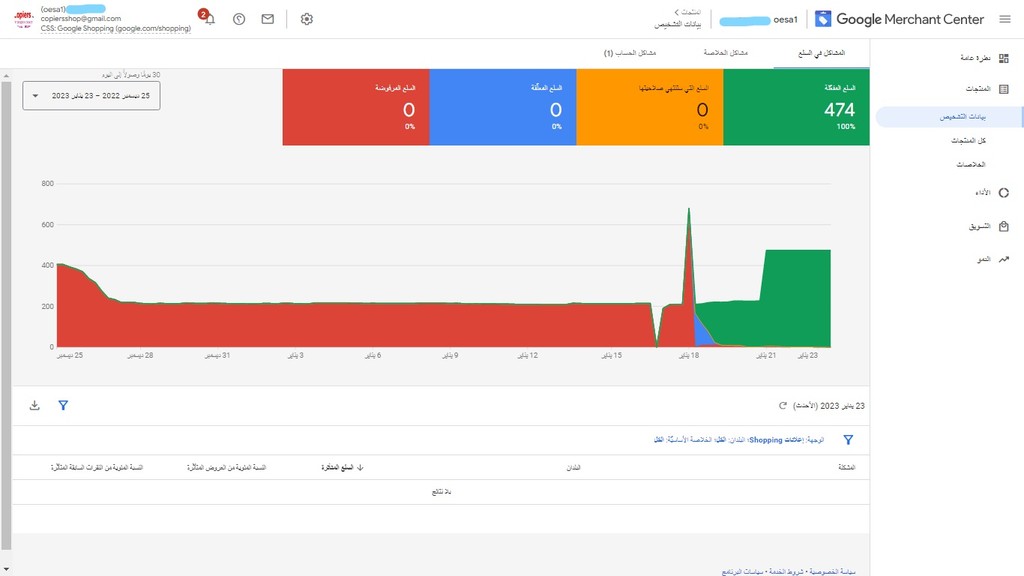This screenshot has height=576, width=1024.
Task: Click the left vertical scrollbar
Action: [x=6, y=313]
